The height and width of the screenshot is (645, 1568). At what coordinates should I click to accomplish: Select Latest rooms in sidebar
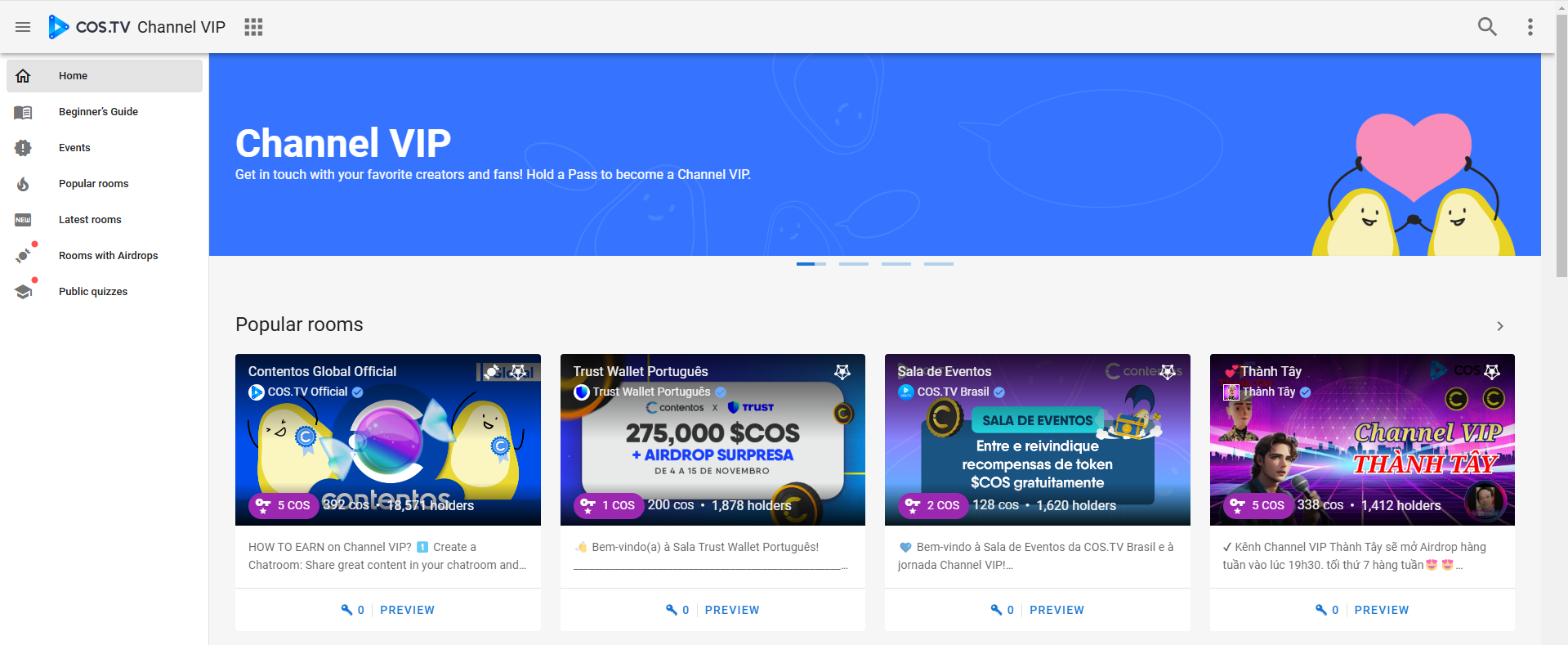[x=105, y=220]
